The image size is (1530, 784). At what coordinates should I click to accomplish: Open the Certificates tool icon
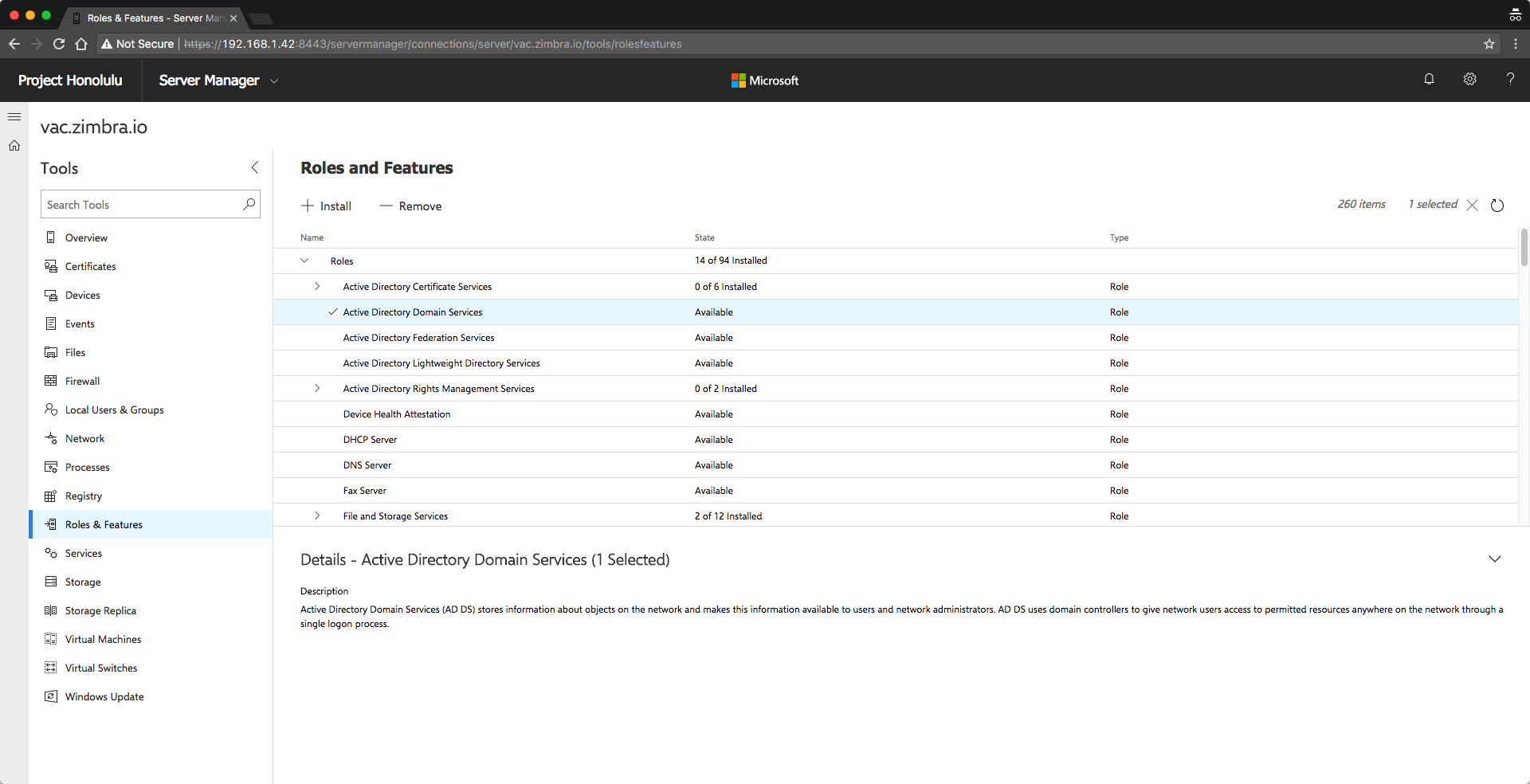click(51, 266)
